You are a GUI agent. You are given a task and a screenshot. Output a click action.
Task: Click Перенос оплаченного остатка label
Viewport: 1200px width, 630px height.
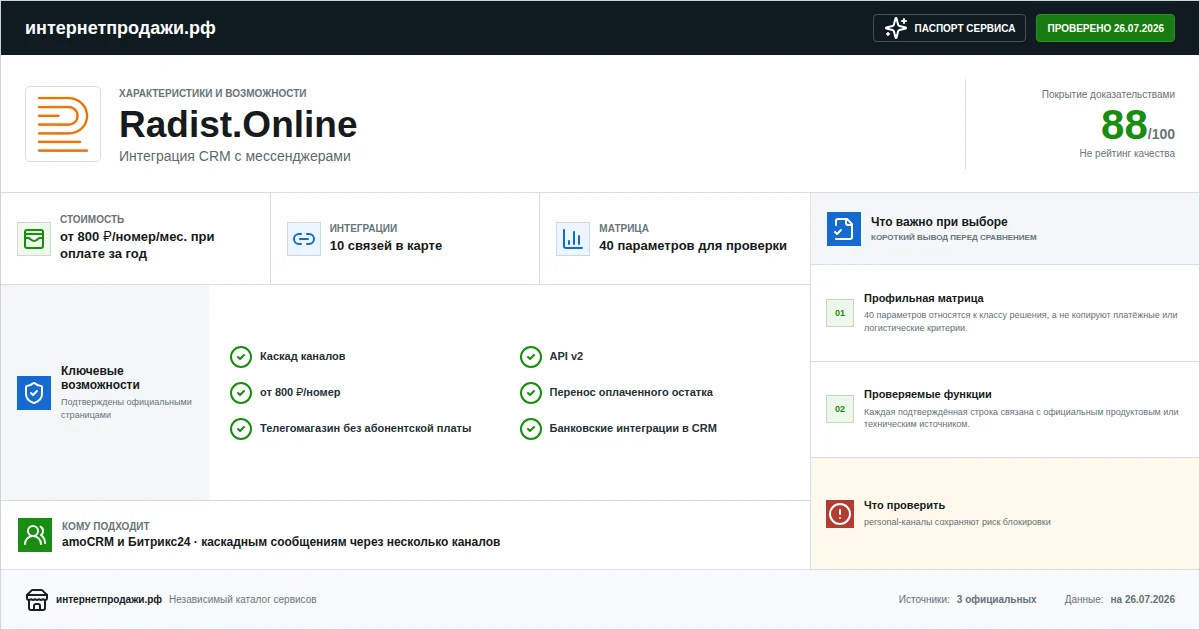tap(631, 392)
